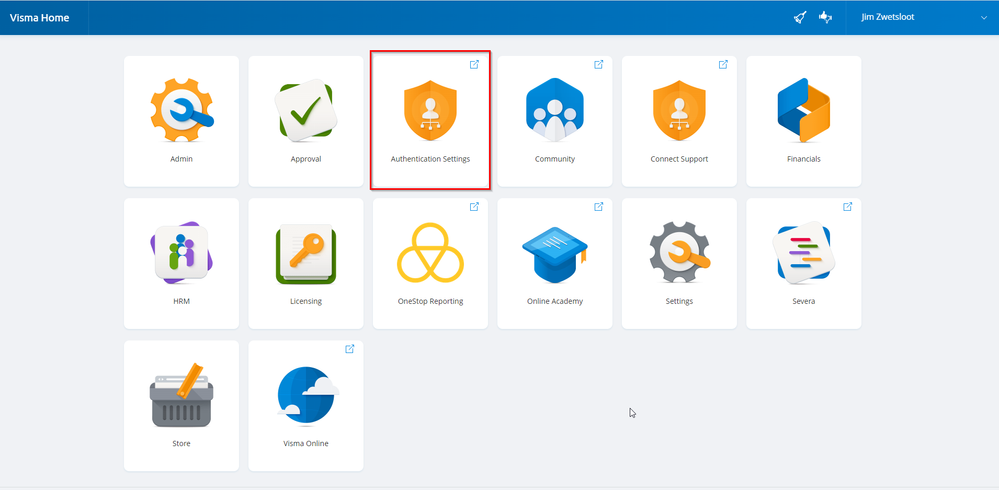999x490 pixels.
Task: Open the Licensing key icon
Action: click(x=306, y=254)
